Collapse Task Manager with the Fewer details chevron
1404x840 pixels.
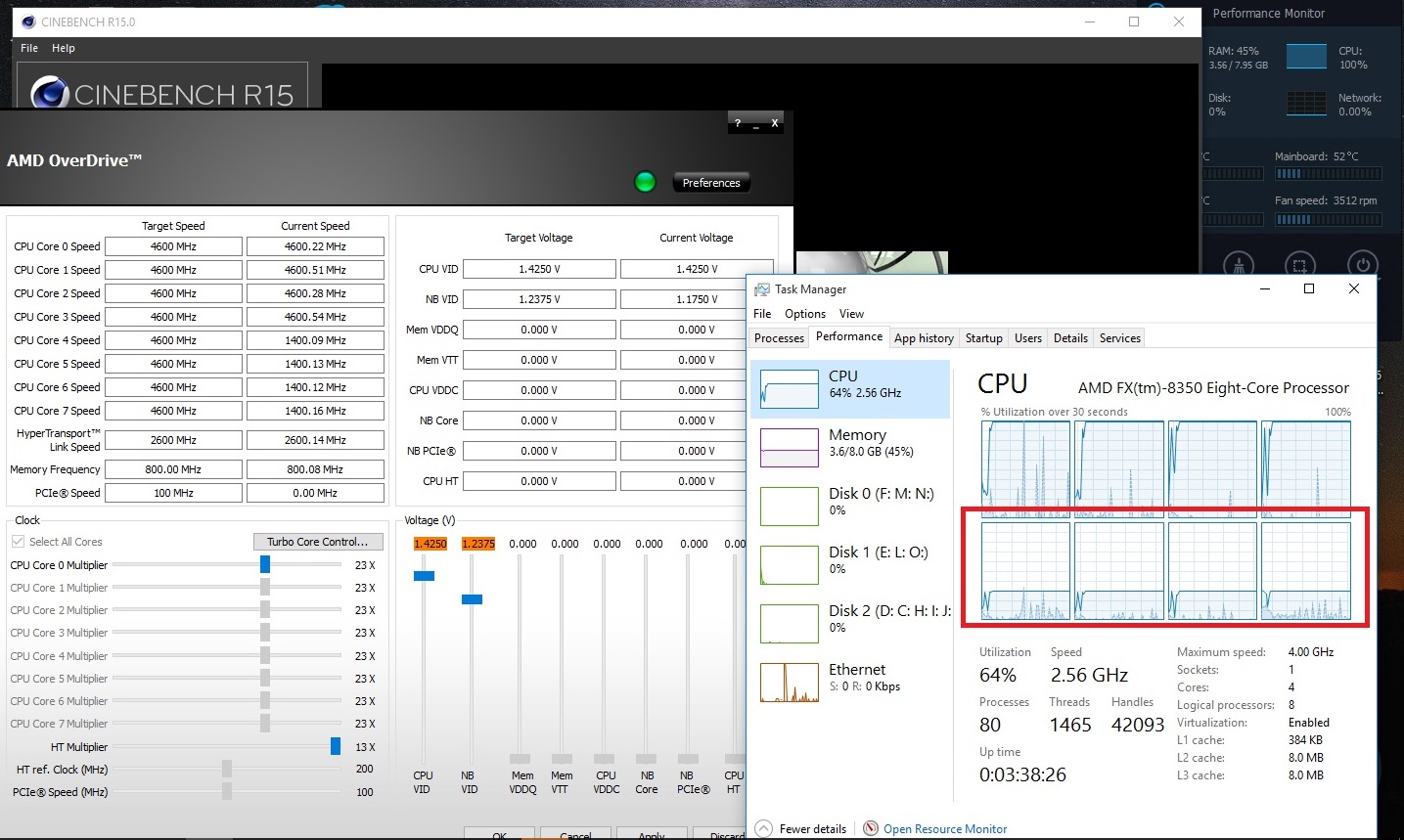pyautogui.click(x=764, y=828)
